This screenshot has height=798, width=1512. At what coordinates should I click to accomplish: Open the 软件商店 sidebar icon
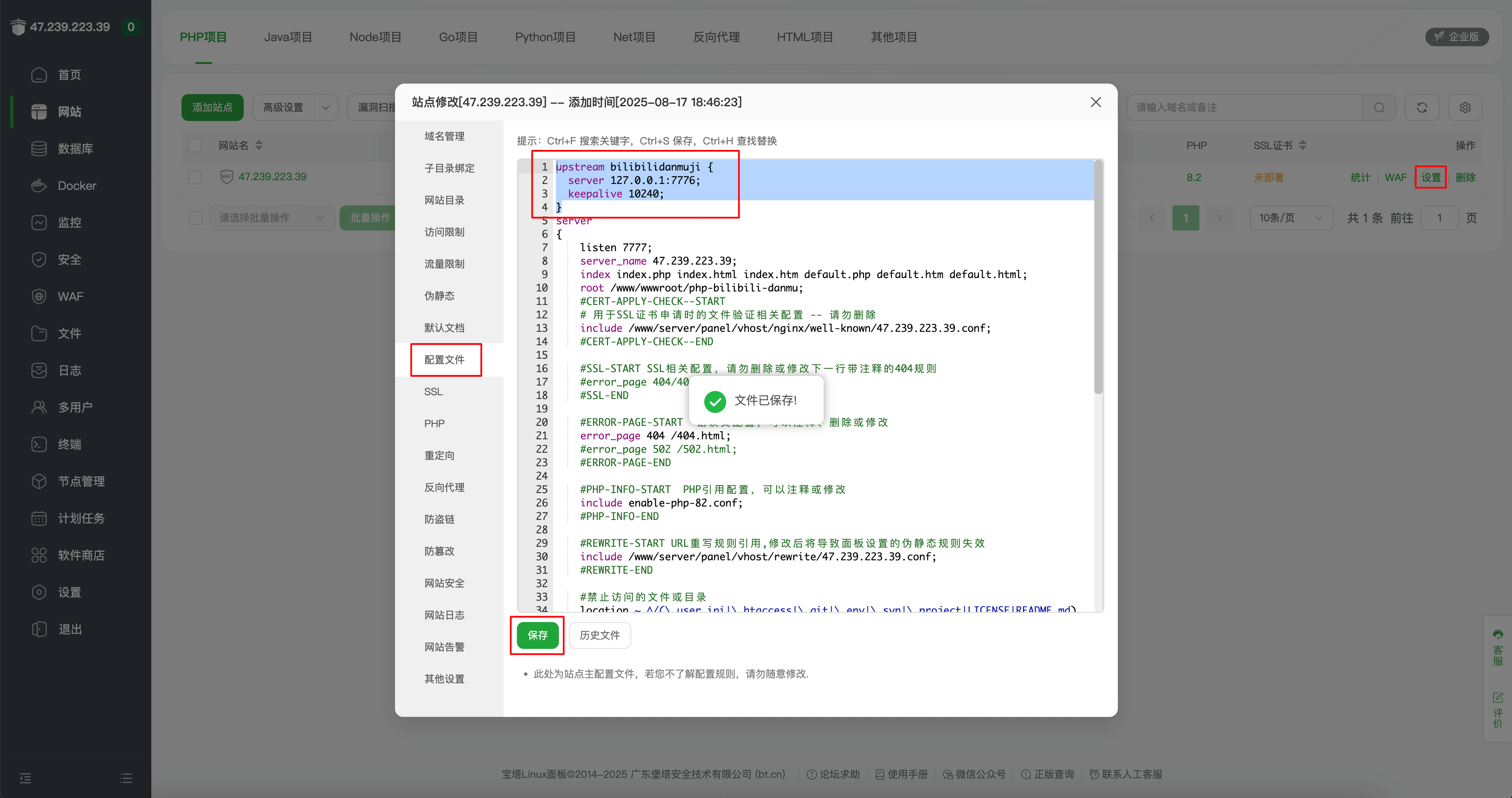(39, 554)
